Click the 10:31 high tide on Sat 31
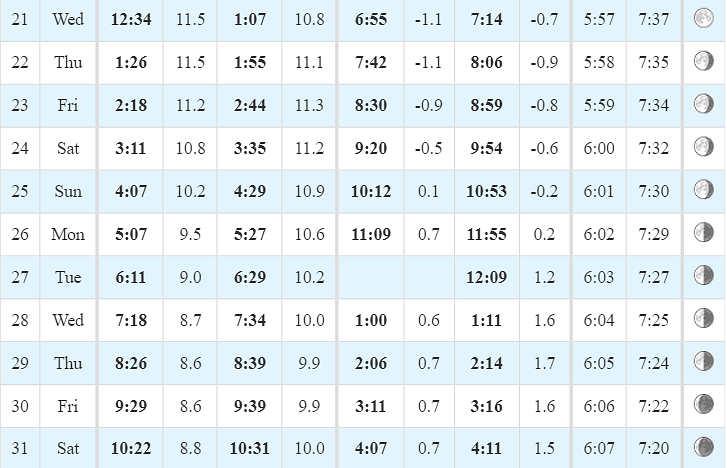Viewport: 727px width, 468px height. (x=249, y=449)
